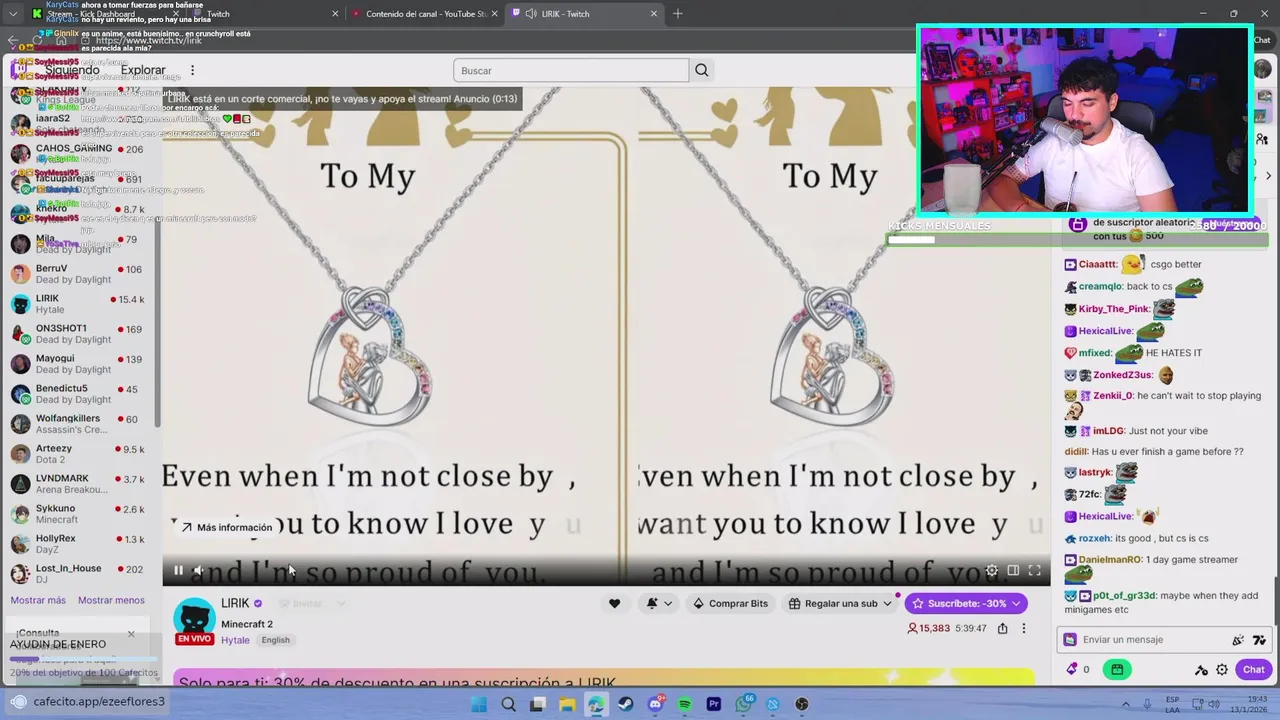This screenshot has height=720, width=1280.
Task: Switch to Contenido del canal YouTube tab
Action: click(x=424, y=13)
